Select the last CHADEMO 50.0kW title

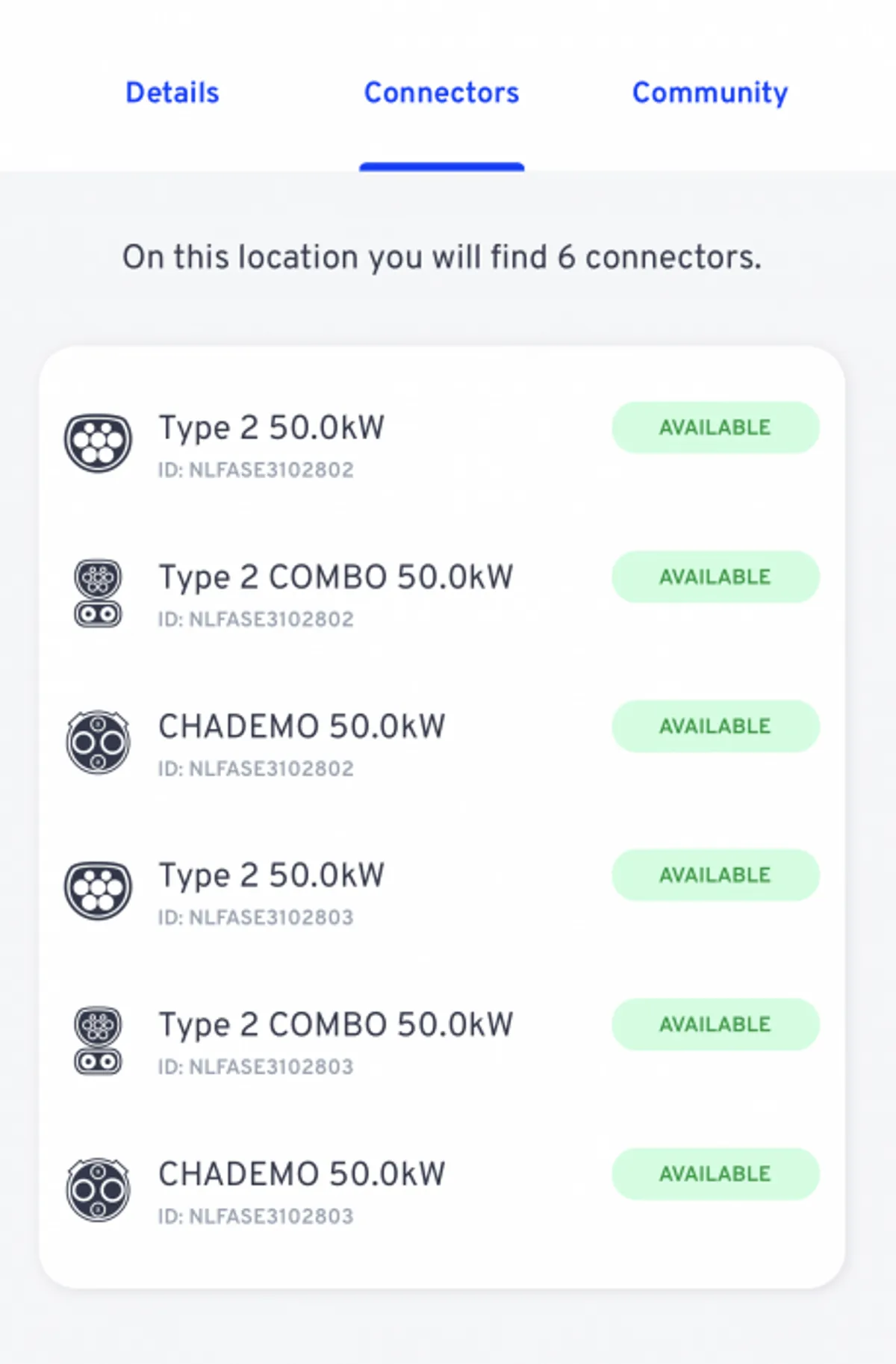coord(302,1174)
